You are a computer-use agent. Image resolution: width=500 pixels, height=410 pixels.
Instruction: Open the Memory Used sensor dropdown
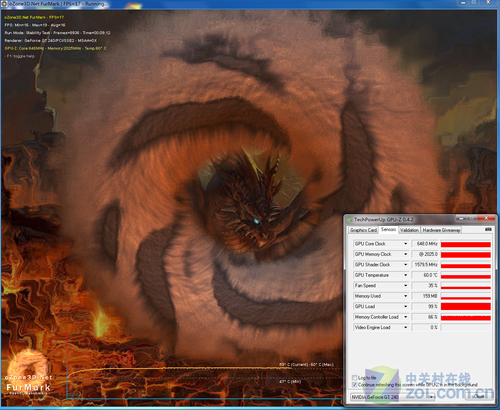[406, 296]
